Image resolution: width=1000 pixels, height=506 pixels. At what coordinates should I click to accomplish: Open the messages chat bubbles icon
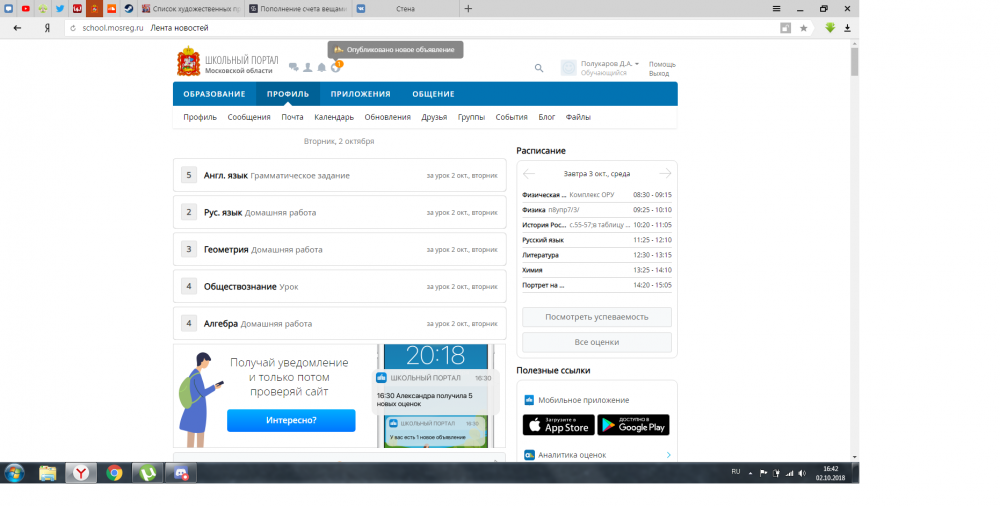pyautogui.click(x=293, y=68)
